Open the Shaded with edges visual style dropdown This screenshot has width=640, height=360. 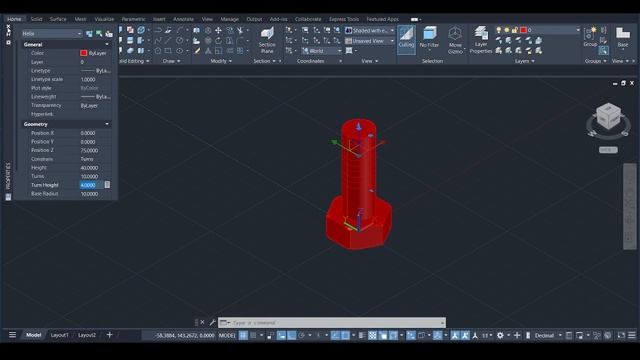point(370,30)
